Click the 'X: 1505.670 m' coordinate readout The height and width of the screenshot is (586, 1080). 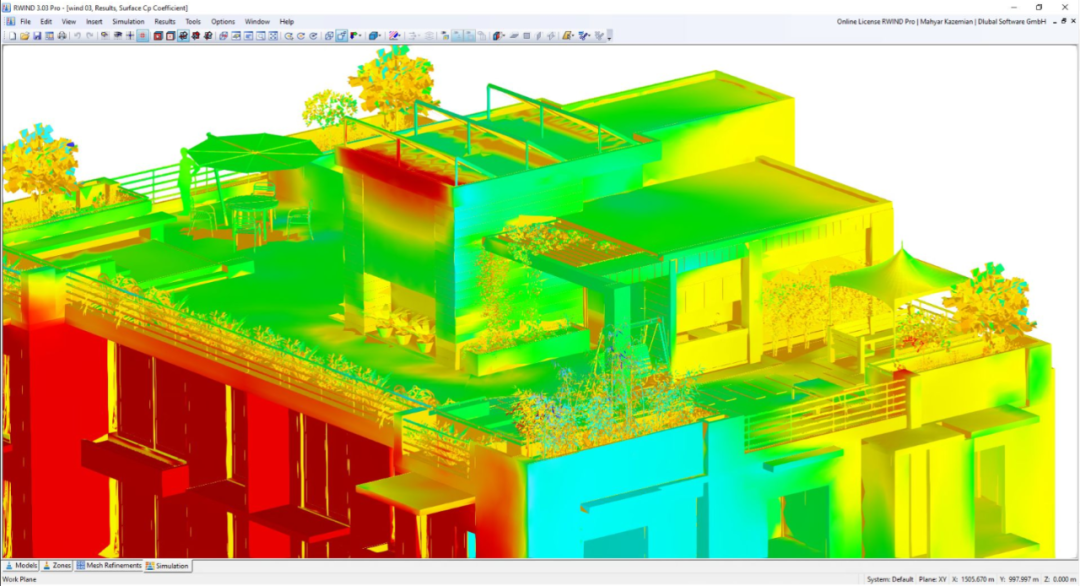(973, 580)
